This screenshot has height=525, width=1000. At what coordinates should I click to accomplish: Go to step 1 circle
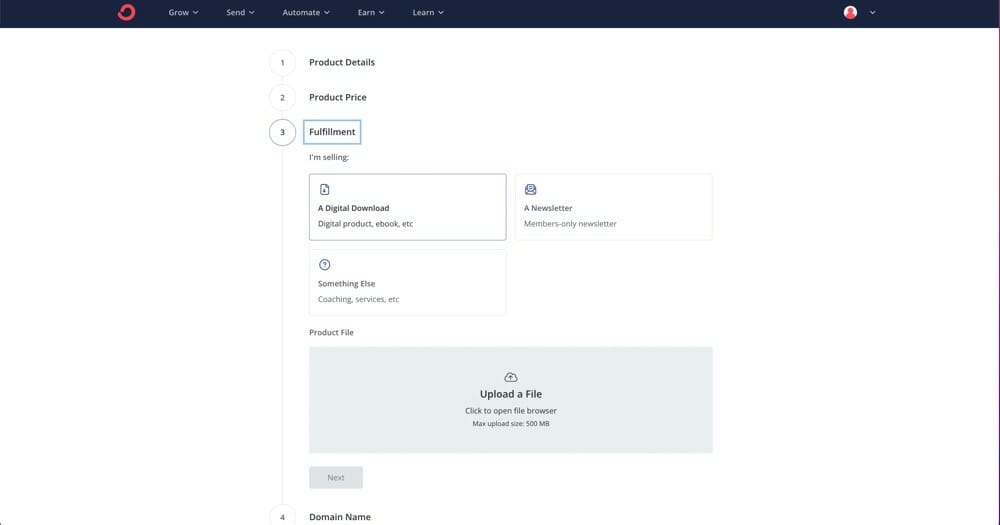tap(283, 63)
